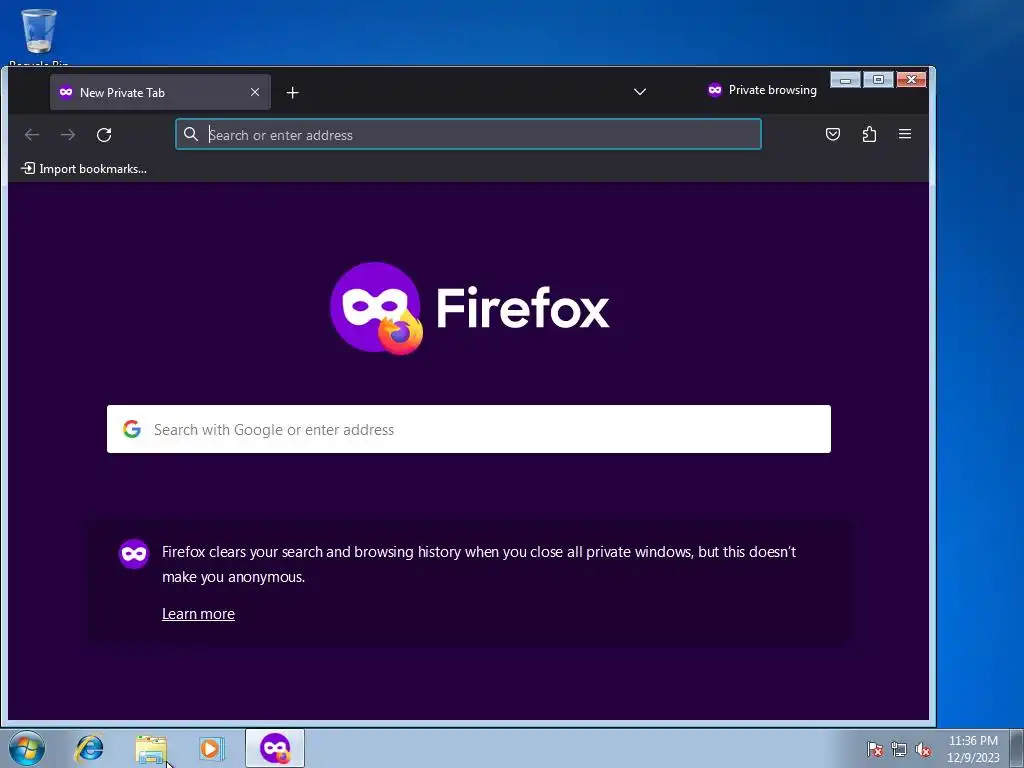Click the Search with Google field
This screenshot has height=768, width=1024.
pos(469,429)
